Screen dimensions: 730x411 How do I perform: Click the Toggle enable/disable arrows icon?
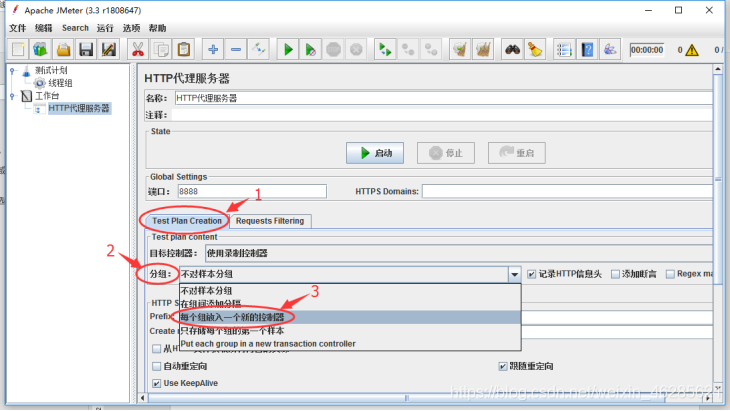point(259,49)
